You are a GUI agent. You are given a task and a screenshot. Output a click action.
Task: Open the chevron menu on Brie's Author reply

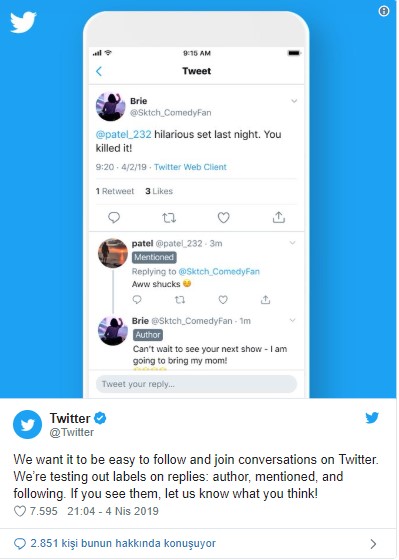click(x=292, y=320)
